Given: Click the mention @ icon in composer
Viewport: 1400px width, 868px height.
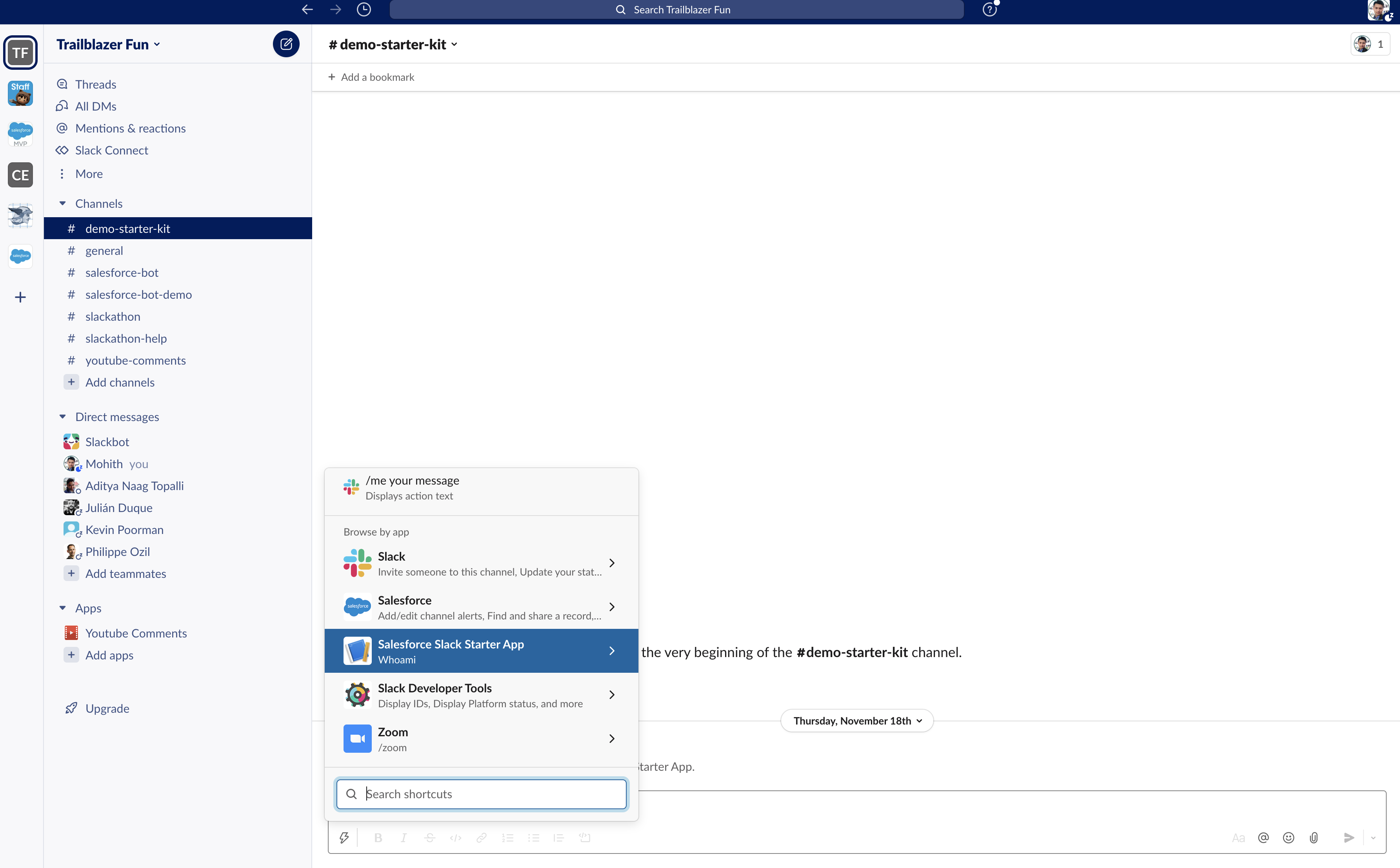Looking at the screenshot, I should click(1263, 837).
